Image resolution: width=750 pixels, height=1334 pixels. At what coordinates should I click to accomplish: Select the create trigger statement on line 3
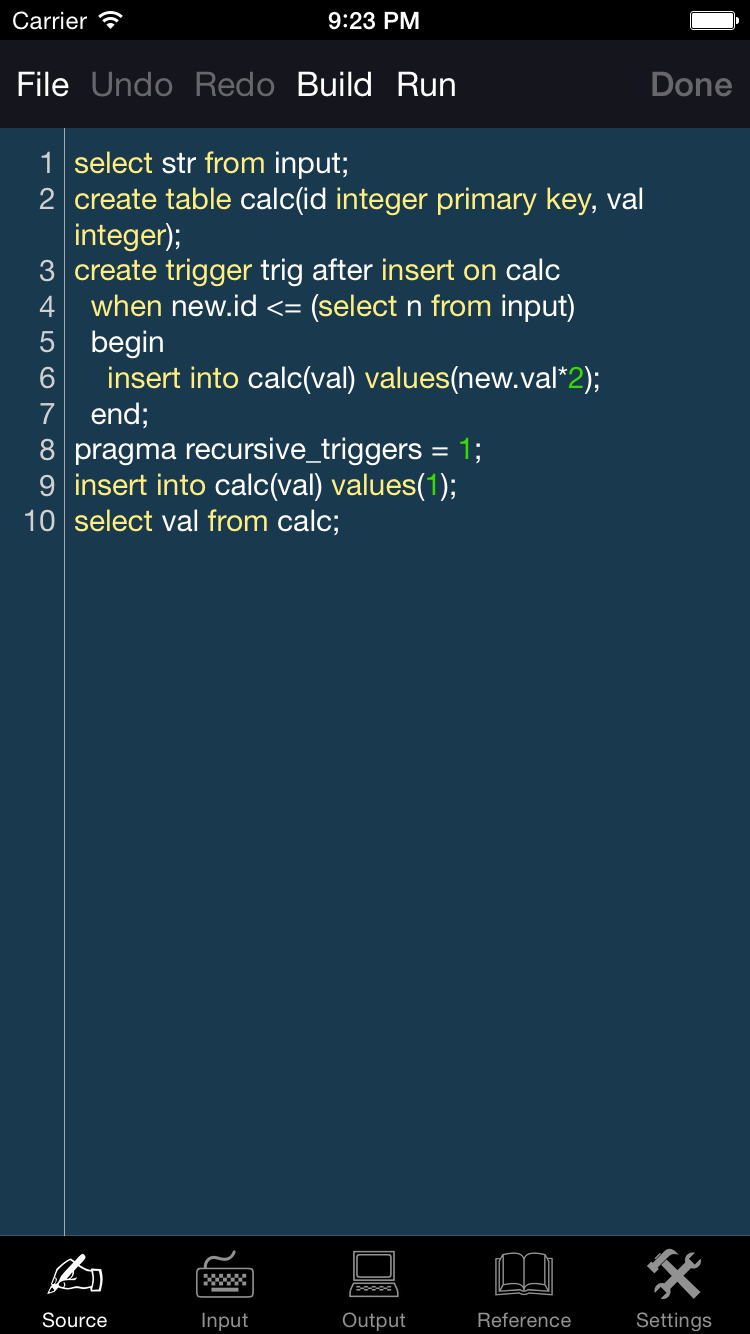click(316, 270)
